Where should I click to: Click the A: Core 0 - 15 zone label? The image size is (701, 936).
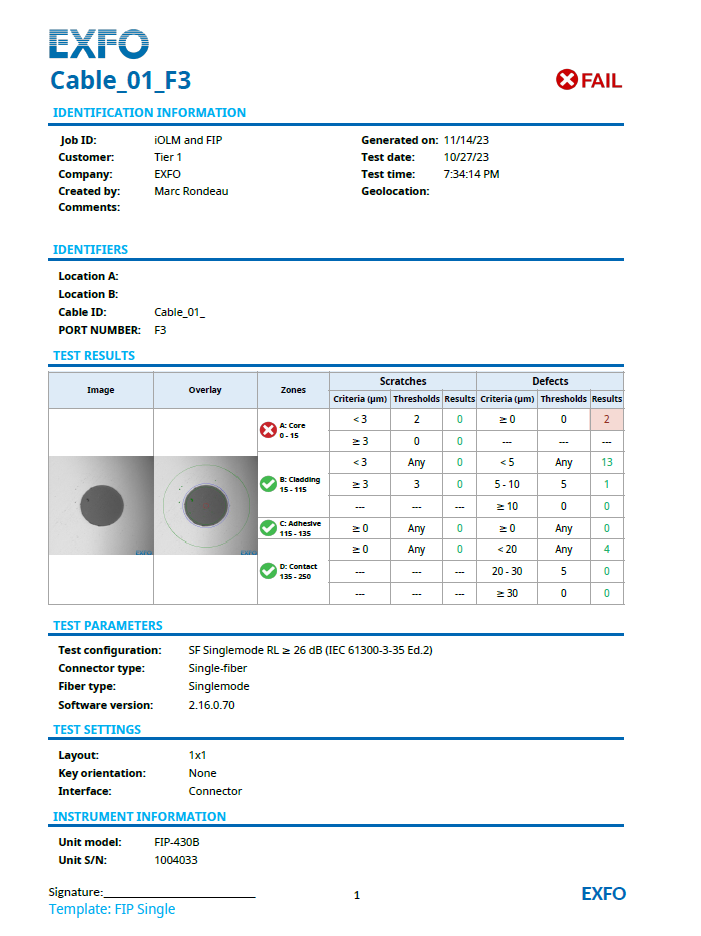[x=293, y=430]
